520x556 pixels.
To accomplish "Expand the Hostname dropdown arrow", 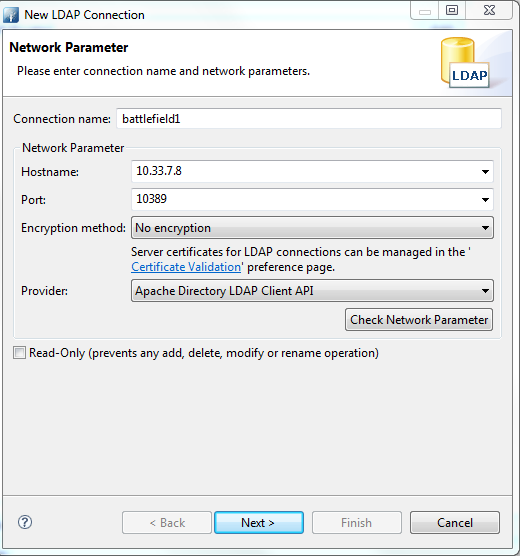I will click(x=485, y=172).
